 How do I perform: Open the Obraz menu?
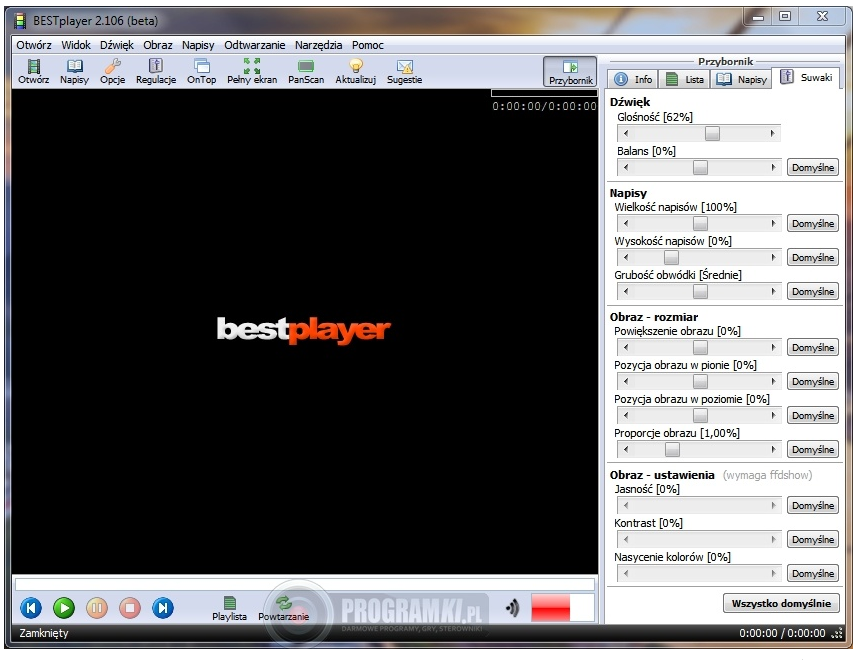click(158, 45)
